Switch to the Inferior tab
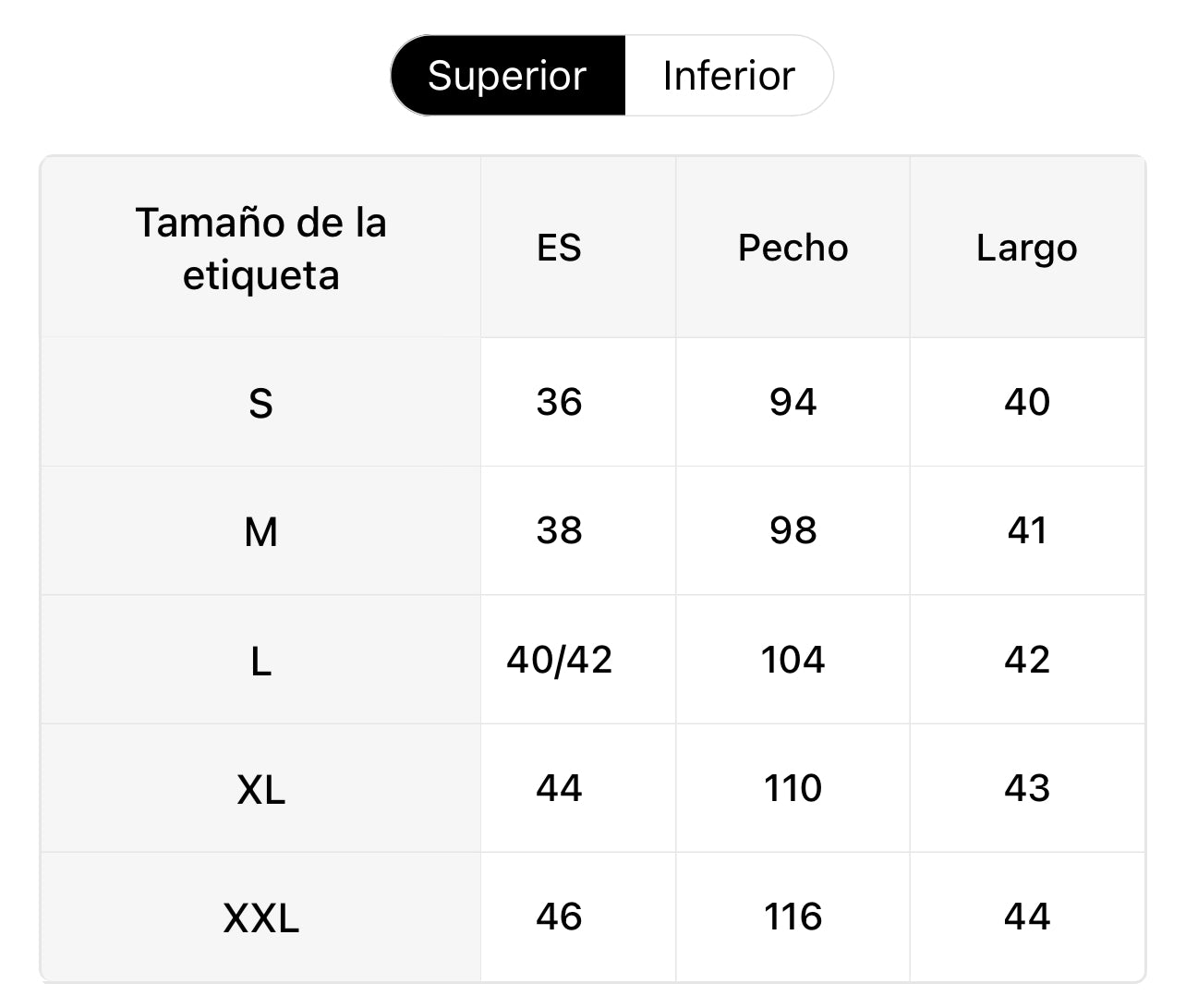This screenshot has width=1186, height=1008. click(729, 76)
